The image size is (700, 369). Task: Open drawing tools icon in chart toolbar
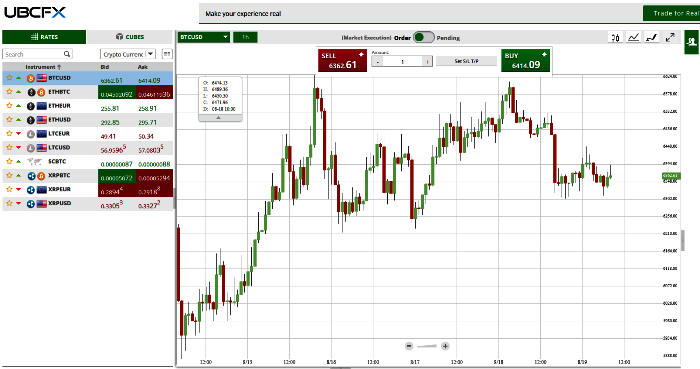coord(652,37)
